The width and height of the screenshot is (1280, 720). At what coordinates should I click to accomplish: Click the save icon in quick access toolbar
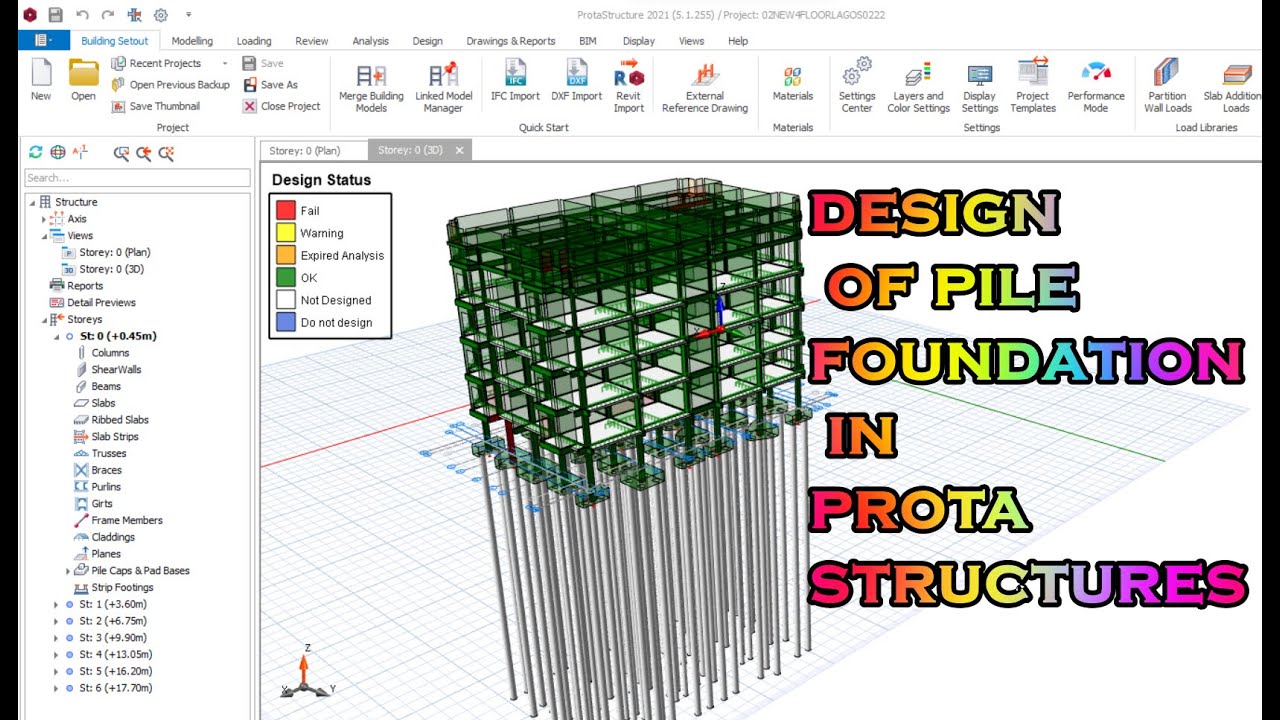pos(56,15)
